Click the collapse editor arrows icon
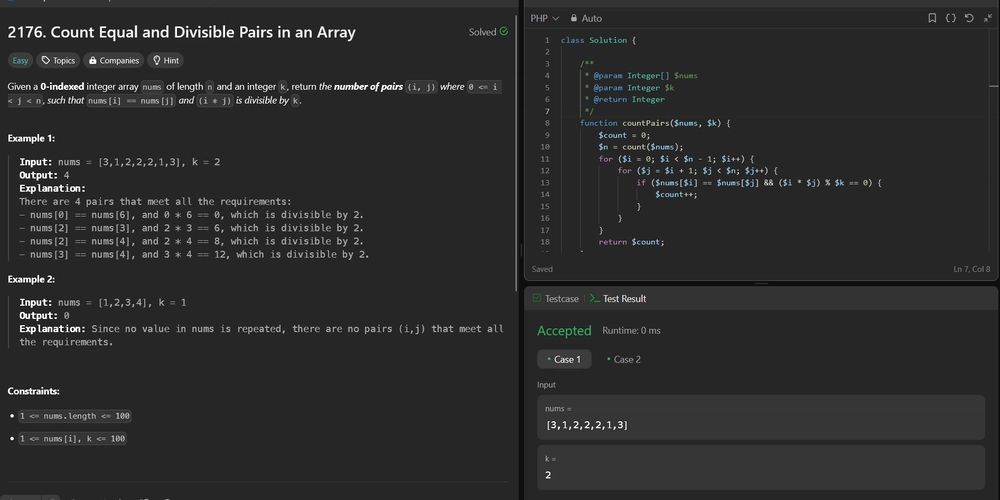The width and height of the screenshot is (1000, 500). click(x=987, y=18)
